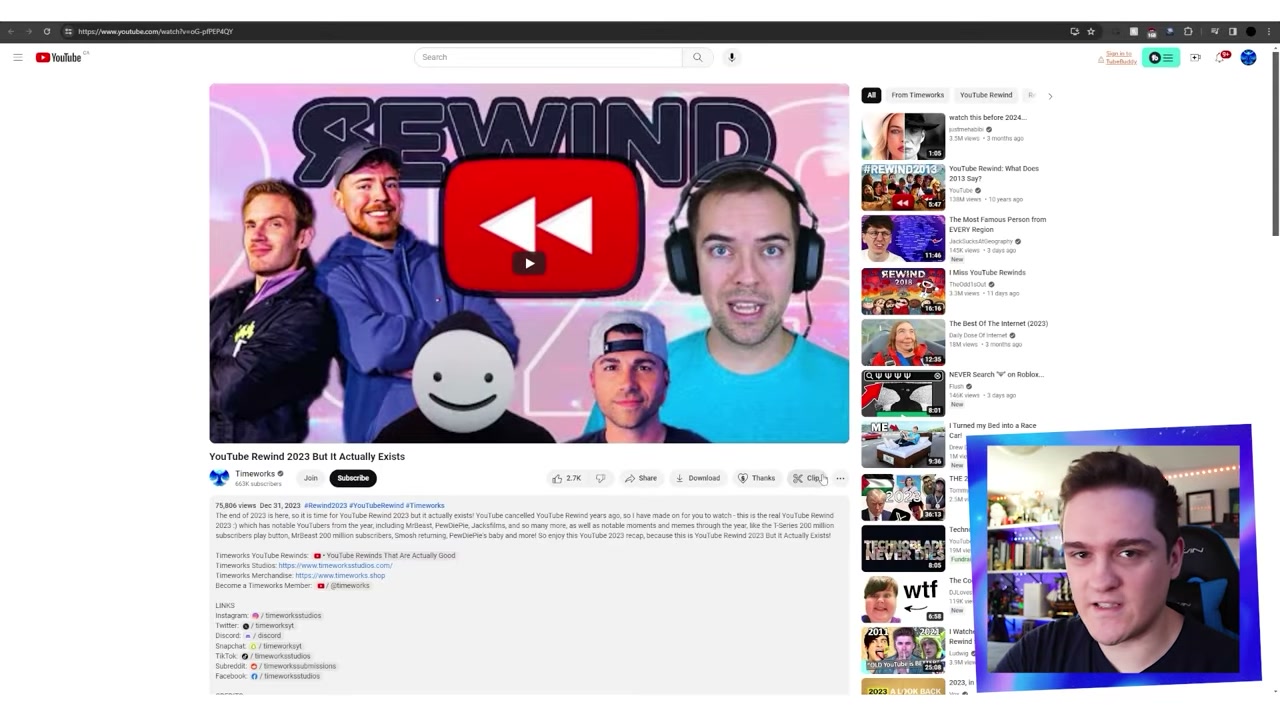Start voice search with microphone icon
This screenshot has width=1280, height=720.
(732, 57)
